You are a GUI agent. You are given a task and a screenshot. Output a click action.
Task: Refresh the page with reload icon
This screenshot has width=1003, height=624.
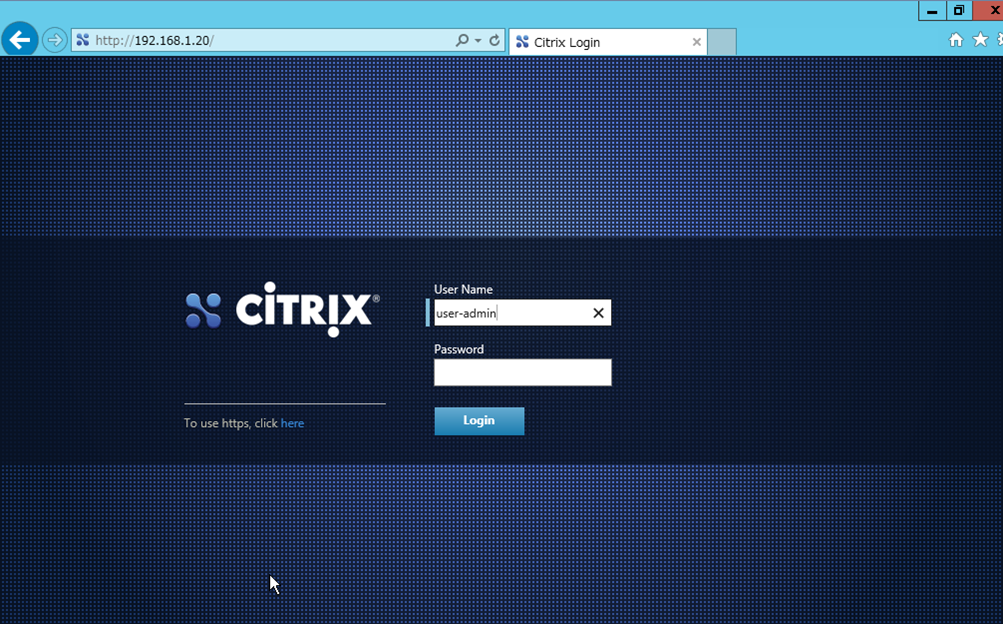[x=494, y=40]
